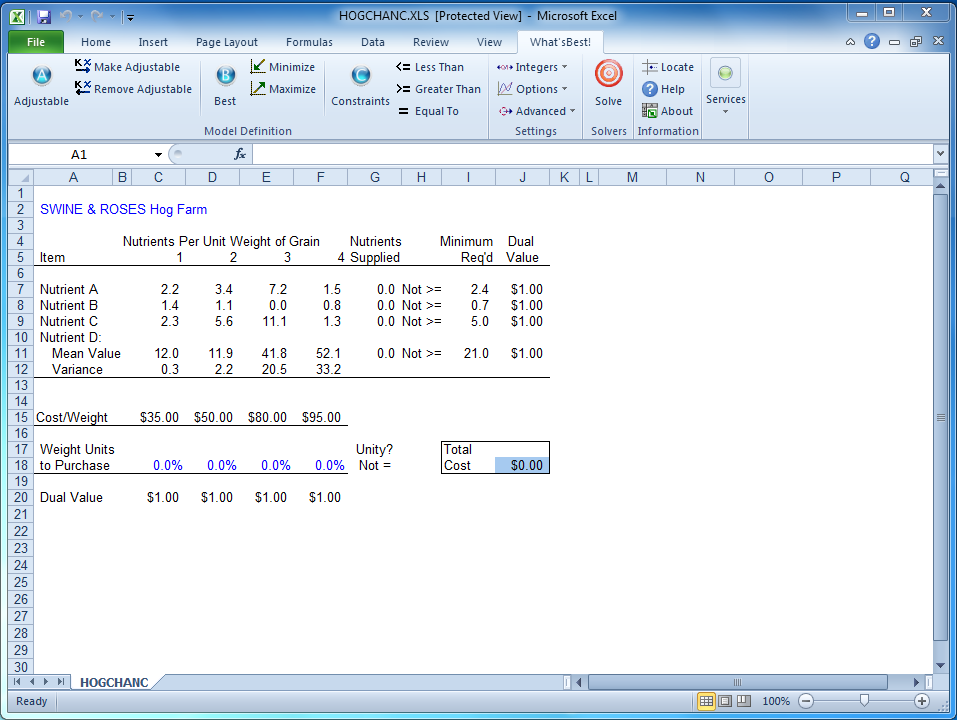Switch to Page Break Preview button

tap(743, 701)
